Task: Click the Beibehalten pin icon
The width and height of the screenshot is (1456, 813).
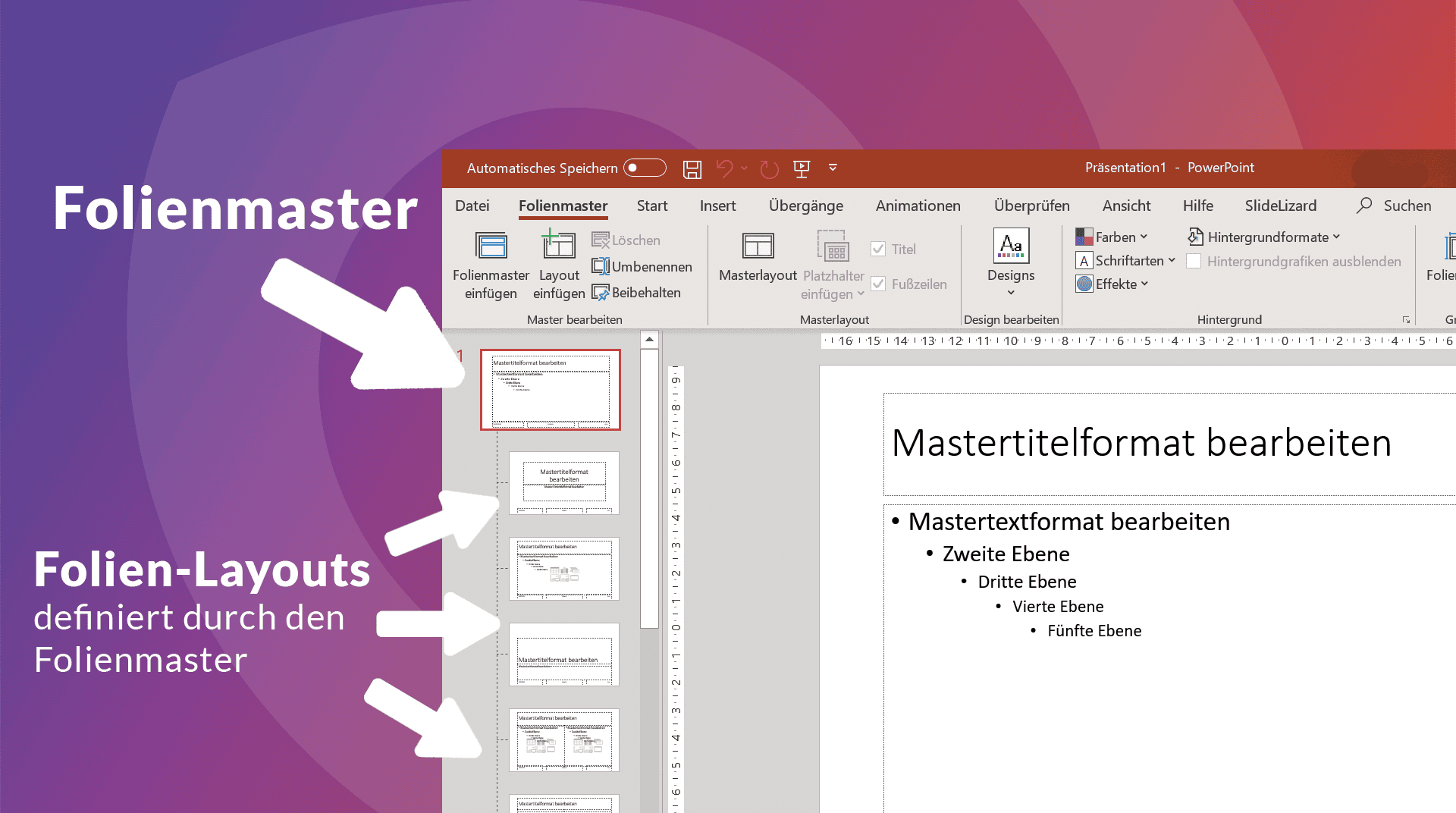Action: [x=601, y=293]
